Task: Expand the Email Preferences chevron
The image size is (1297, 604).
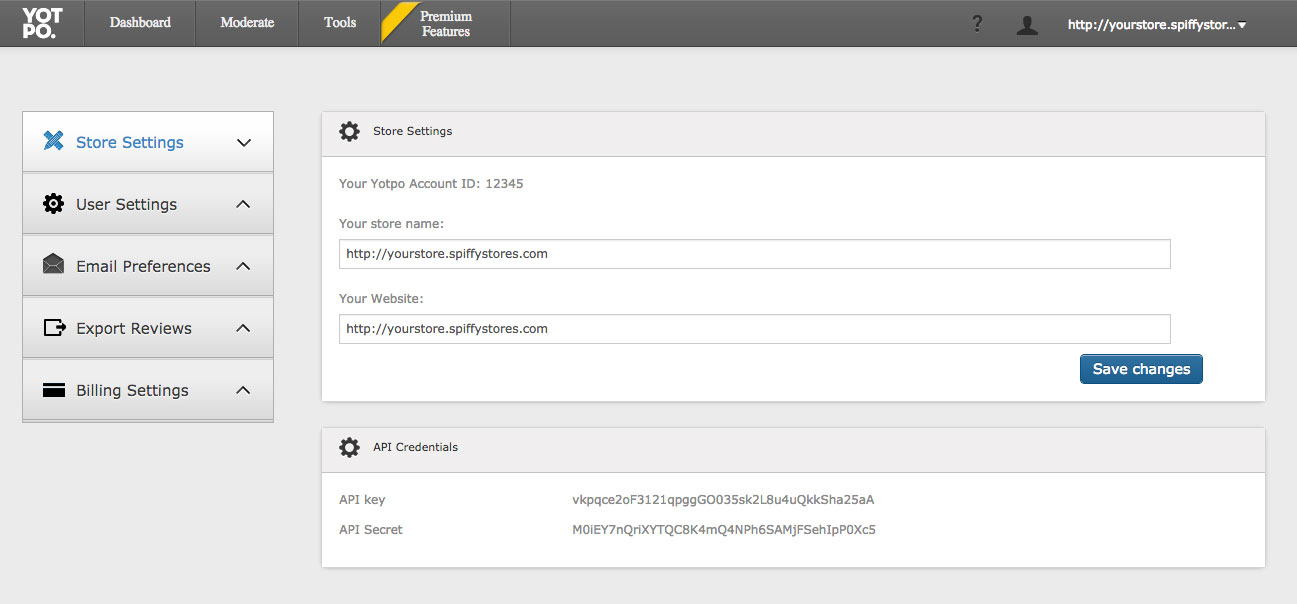Action: [x=243, y=266]
